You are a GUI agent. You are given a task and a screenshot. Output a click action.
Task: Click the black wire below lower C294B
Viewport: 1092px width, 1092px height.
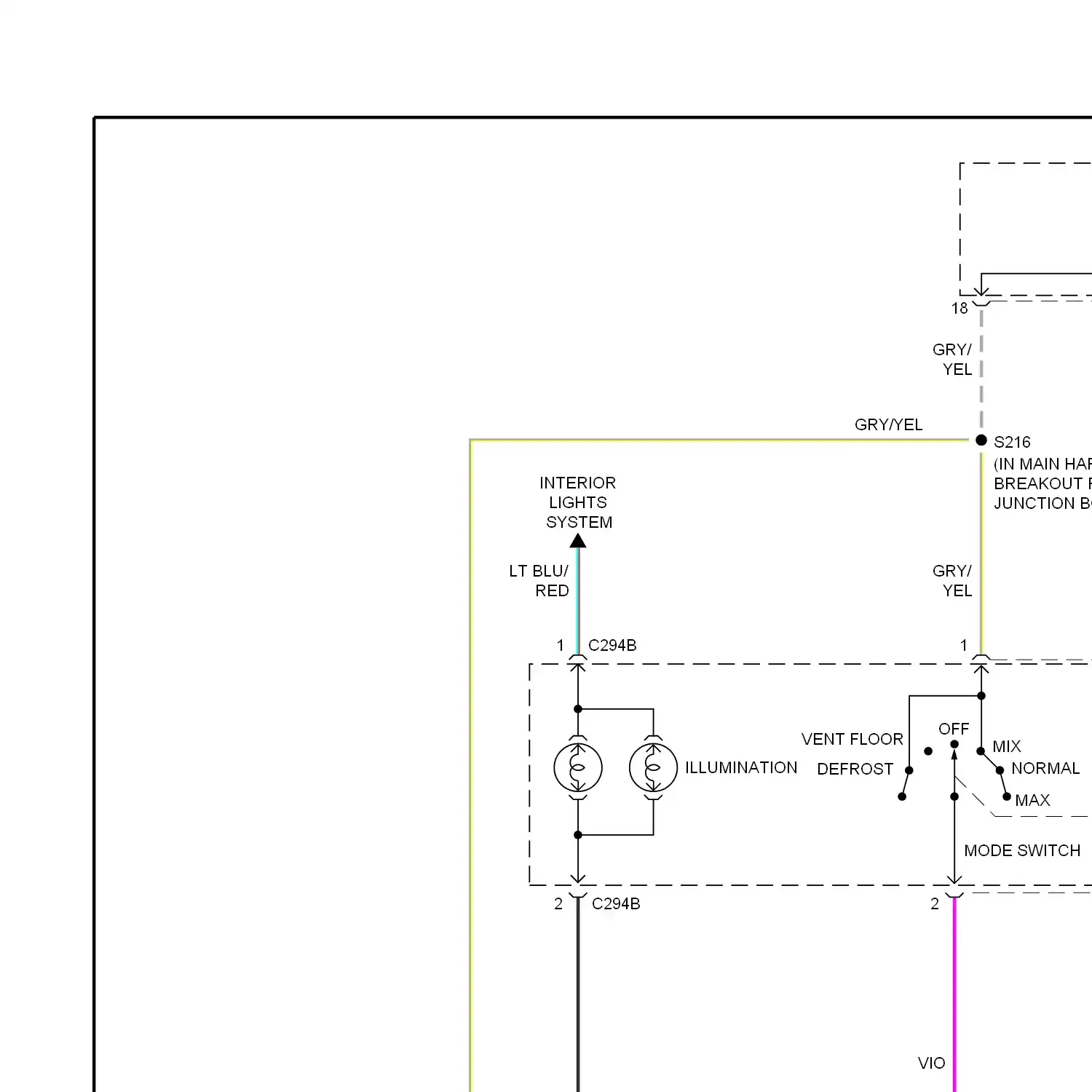pos(578,994)
